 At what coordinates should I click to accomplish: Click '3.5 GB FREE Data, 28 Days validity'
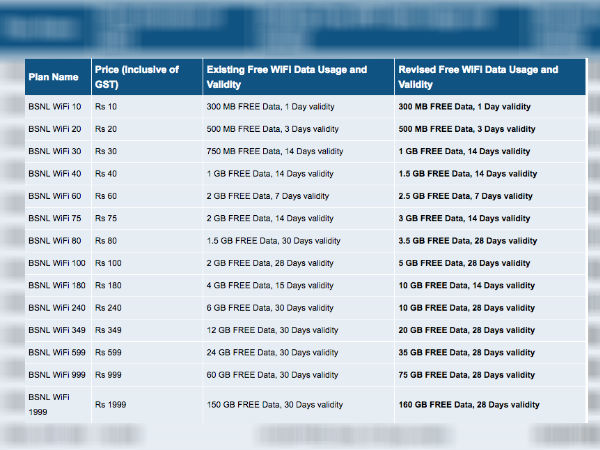pos(468,241)
